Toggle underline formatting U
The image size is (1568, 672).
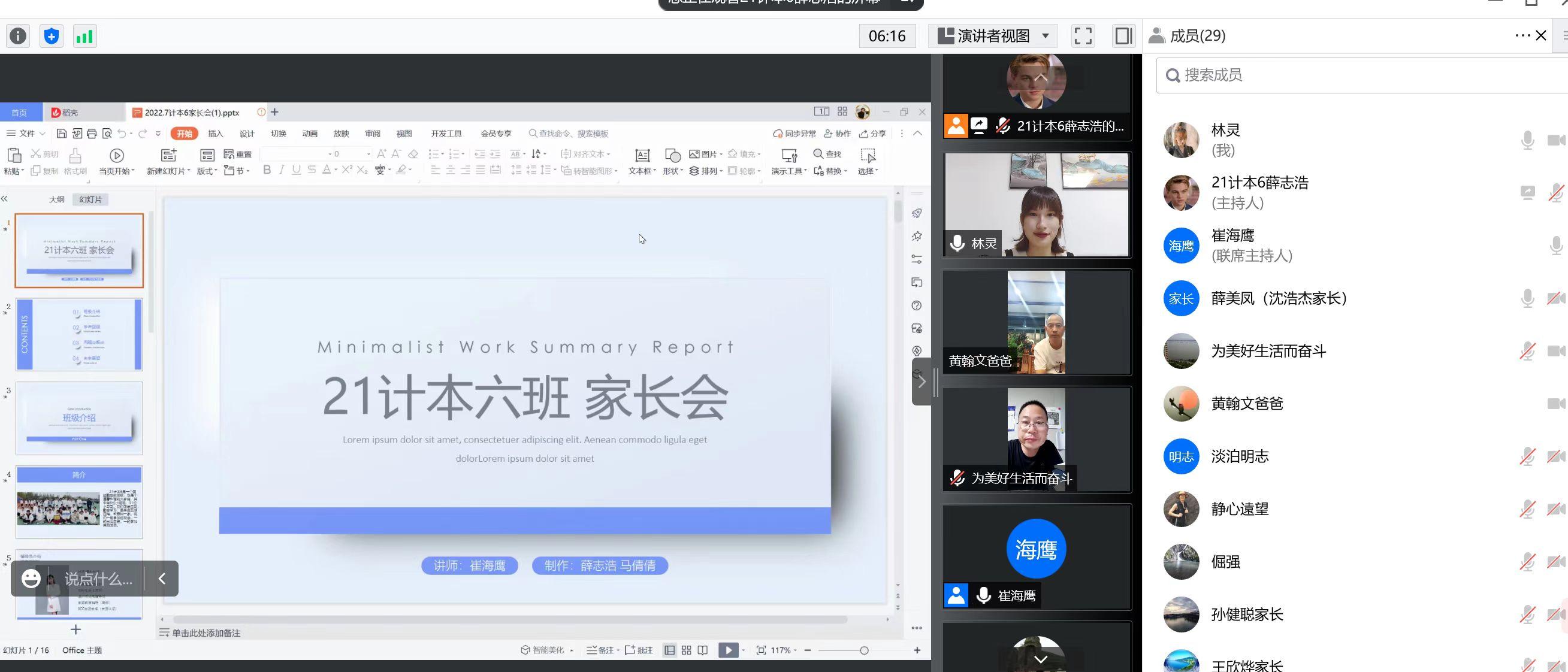point(297,170)
